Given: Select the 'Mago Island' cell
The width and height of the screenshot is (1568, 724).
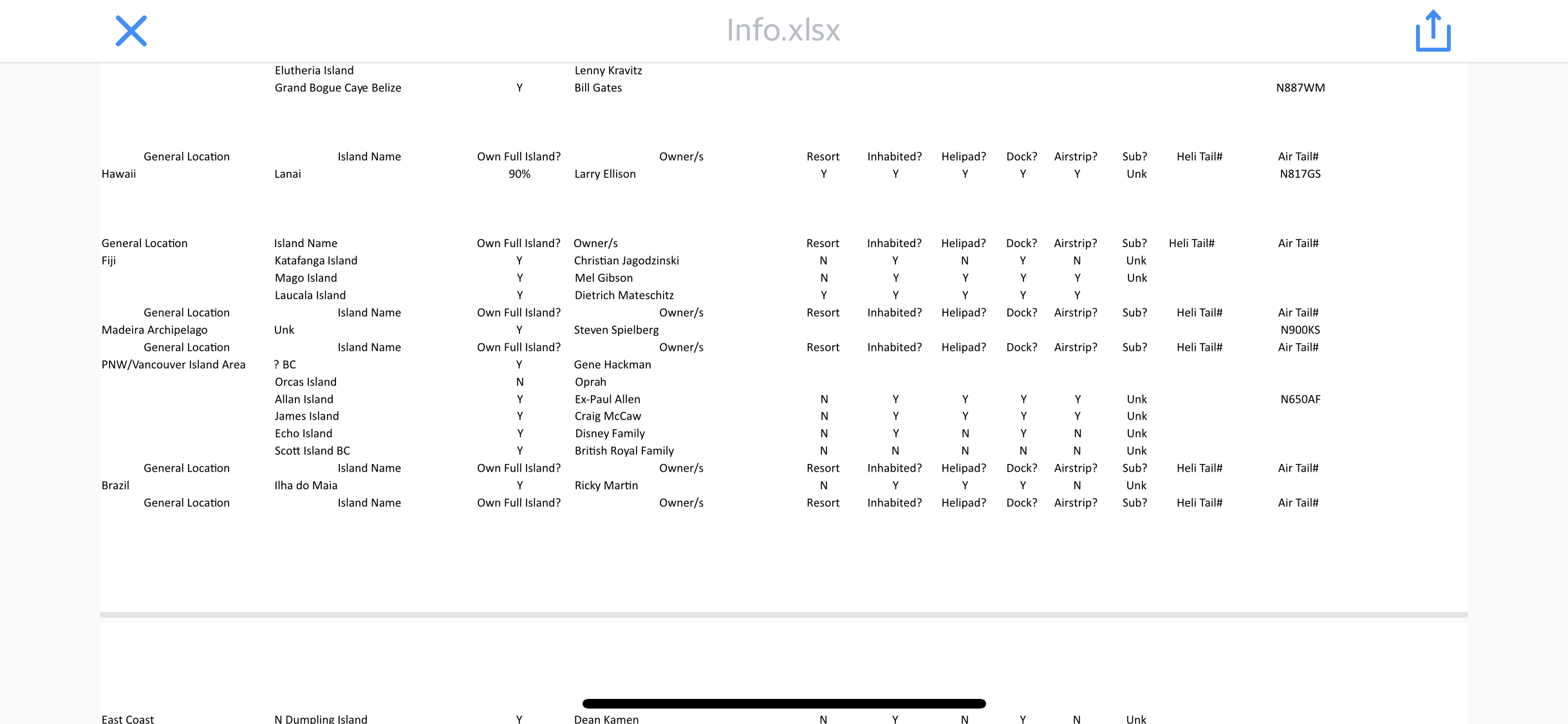Looking at the screenshot, I should (x=306, y=278).
